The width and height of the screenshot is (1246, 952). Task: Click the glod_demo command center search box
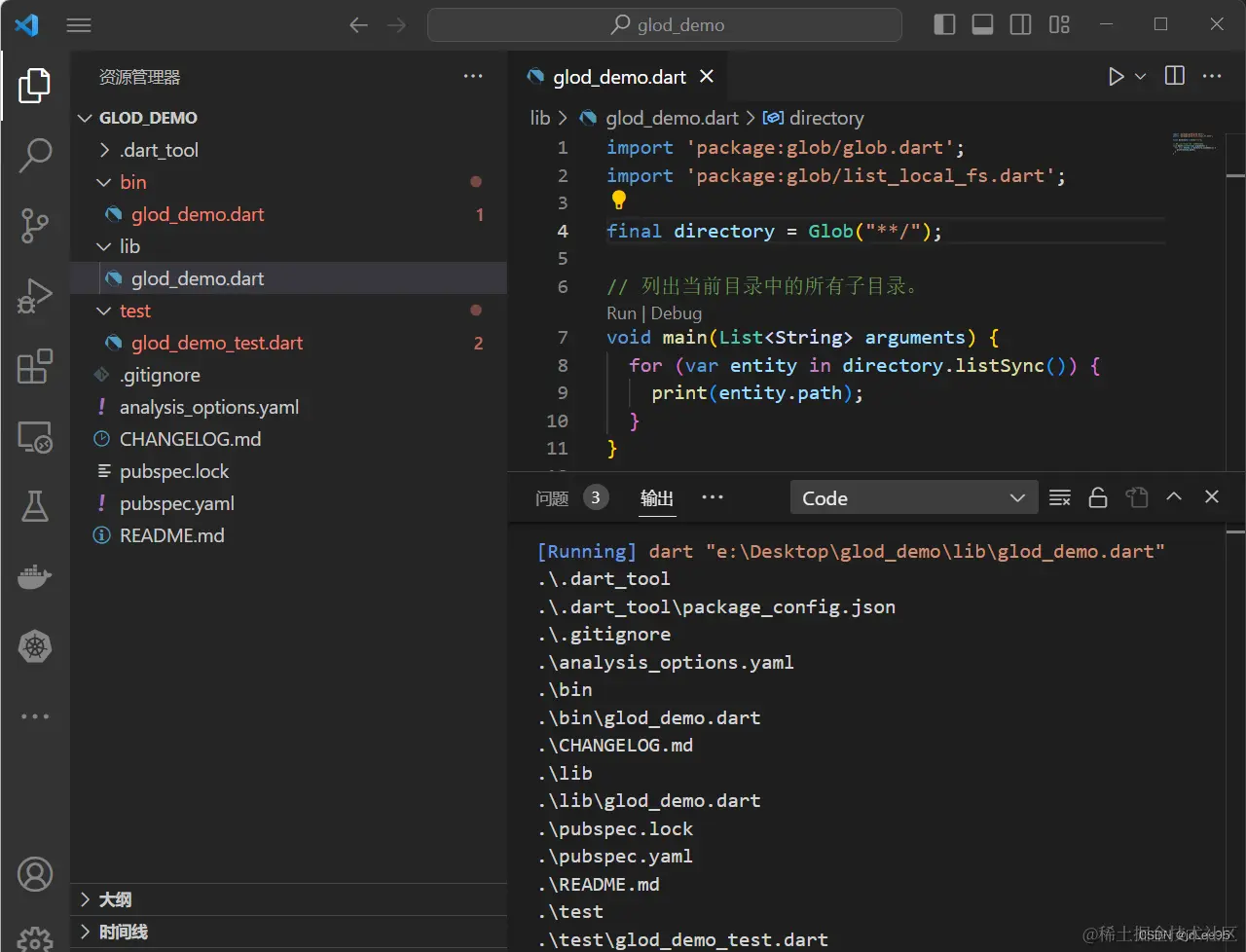pos(665,24)
